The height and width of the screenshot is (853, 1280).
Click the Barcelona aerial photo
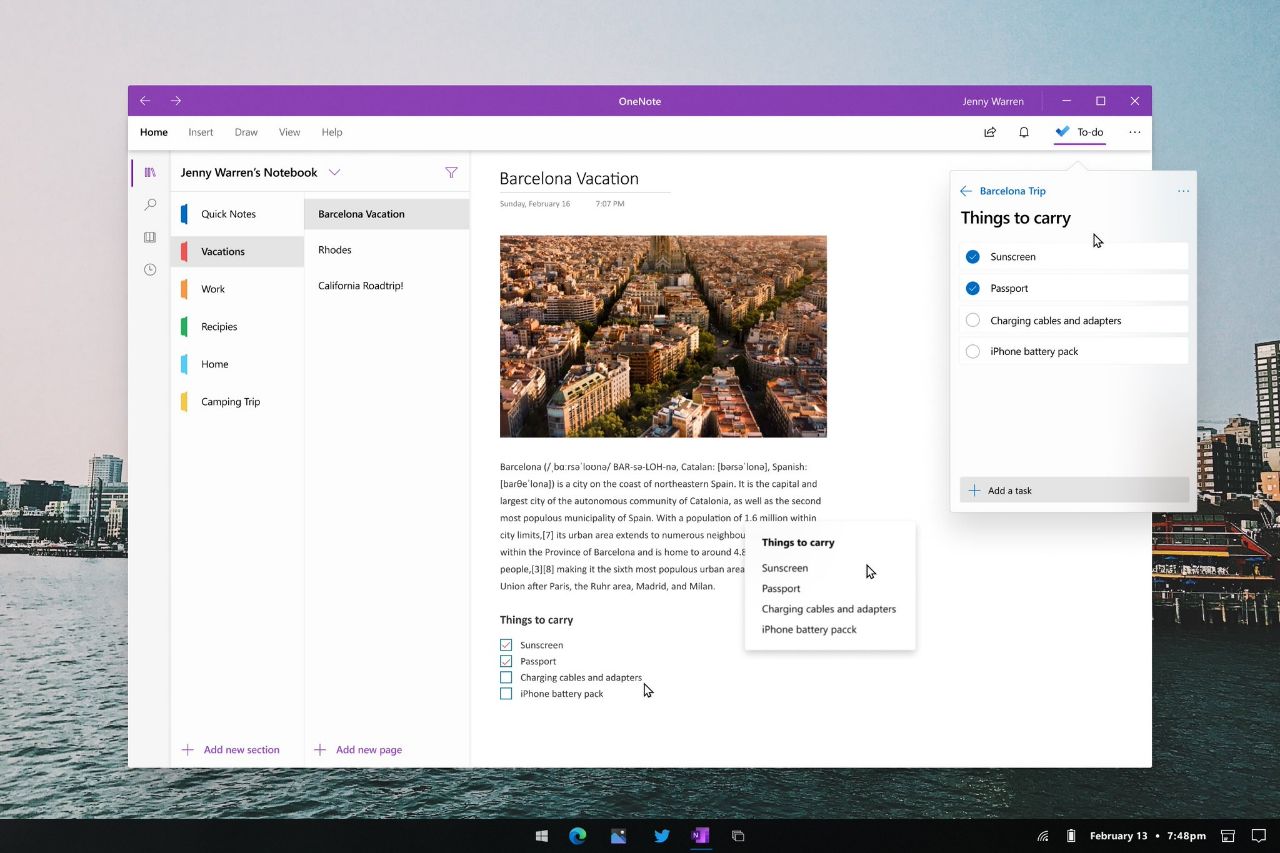point(663,336)
